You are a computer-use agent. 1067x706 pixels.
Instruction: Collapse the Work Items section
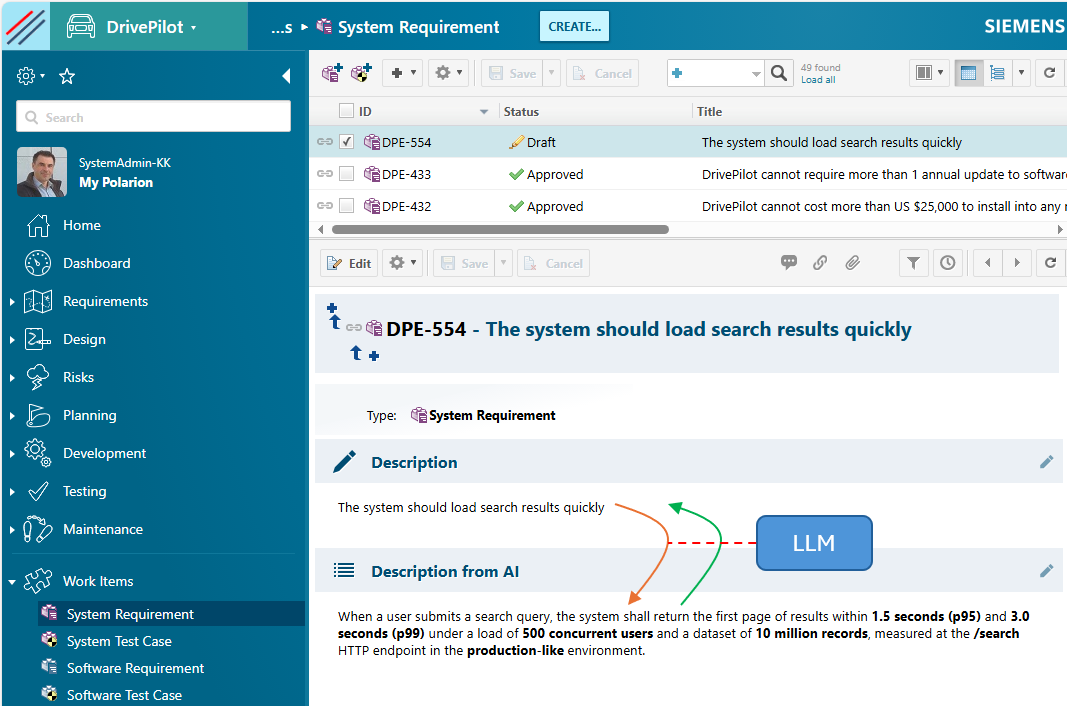(x=12, y=581)
